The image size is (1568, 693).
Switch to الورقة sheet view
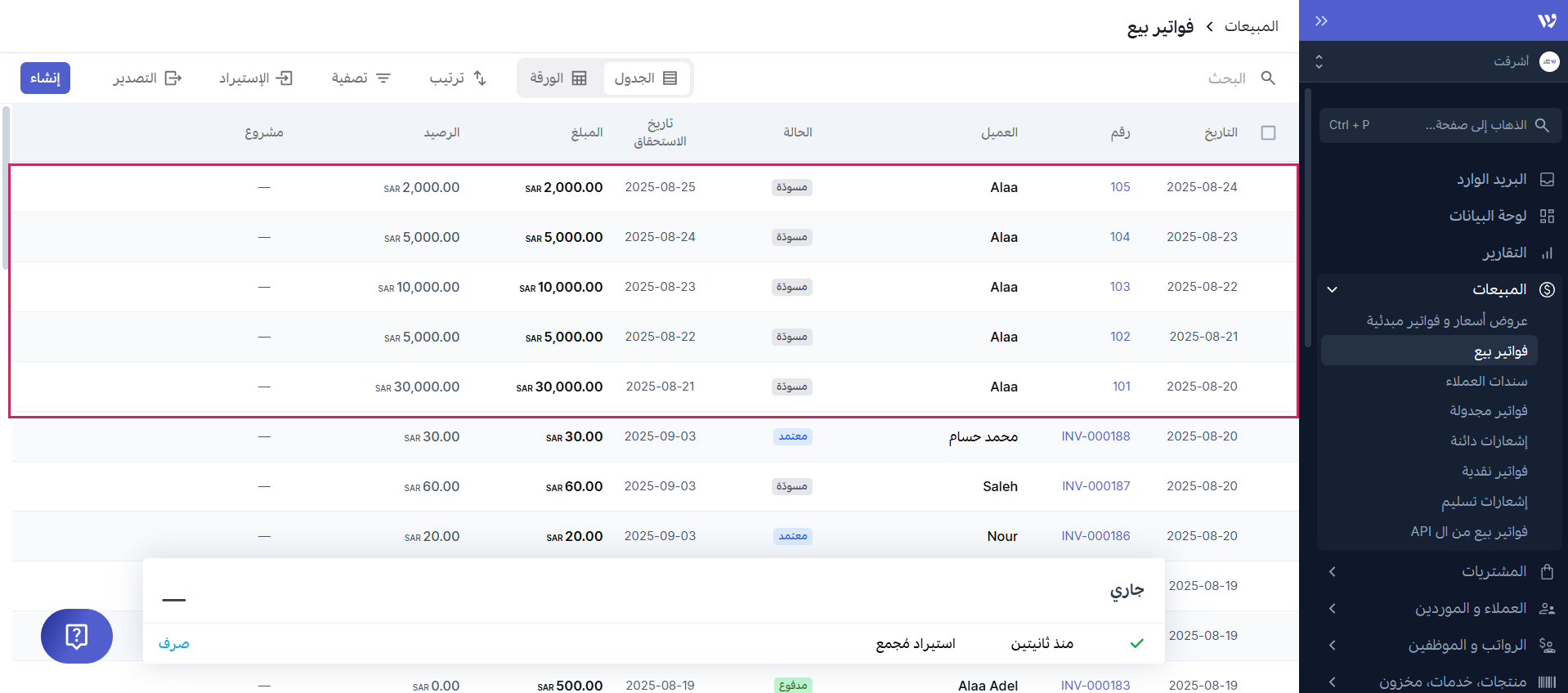click(558, 78)
